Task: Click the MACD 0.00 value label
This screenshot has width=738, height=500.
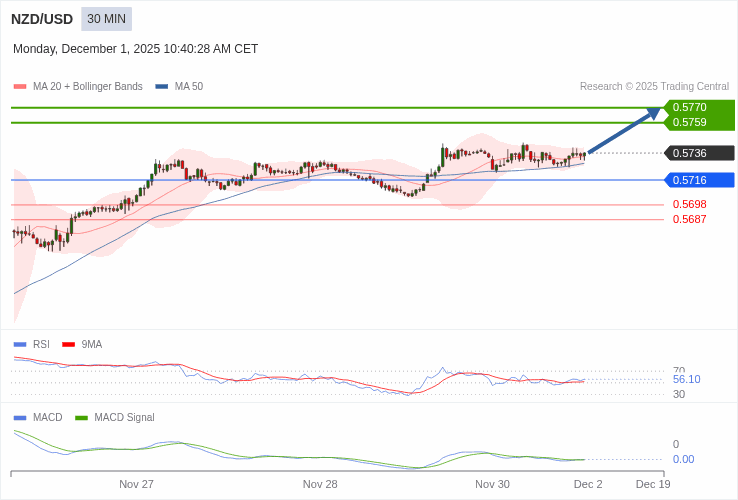Action: (683, 460)
